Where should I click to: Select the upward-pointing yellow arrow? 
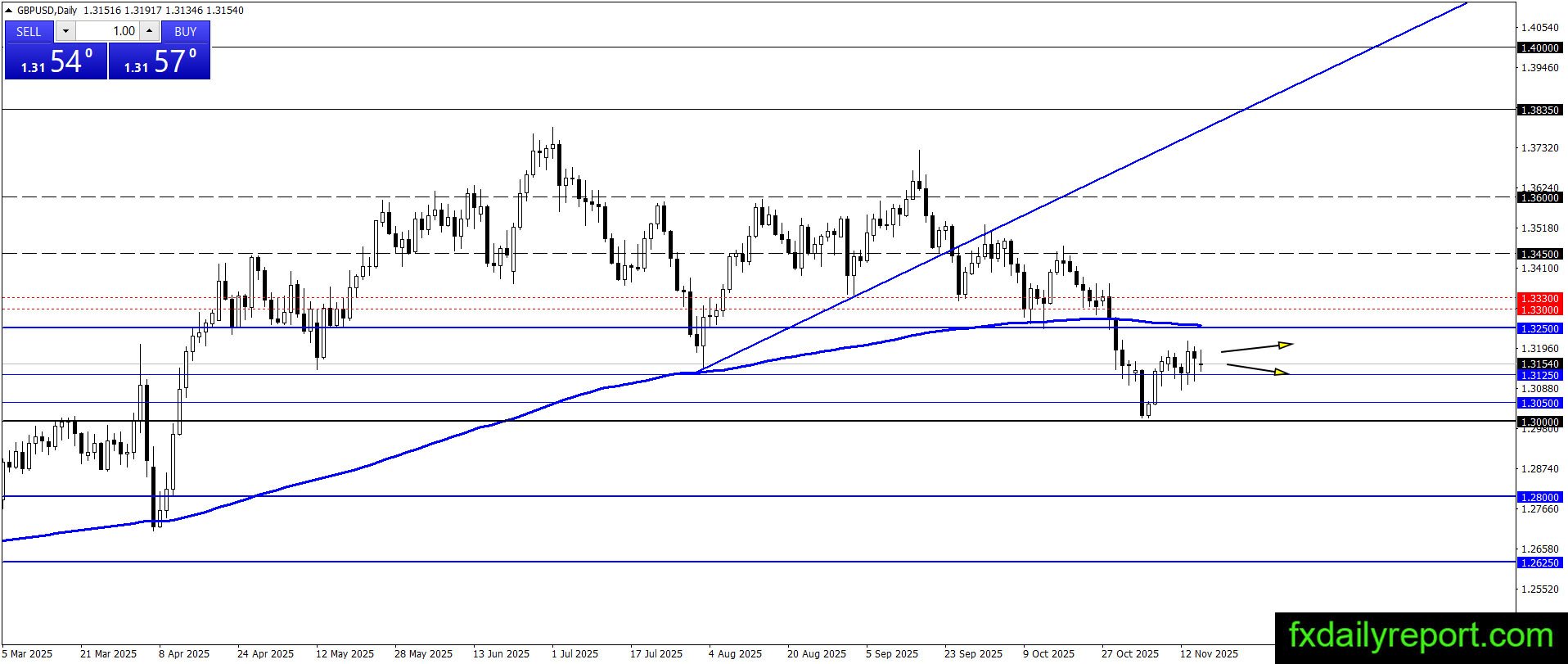1257,347
